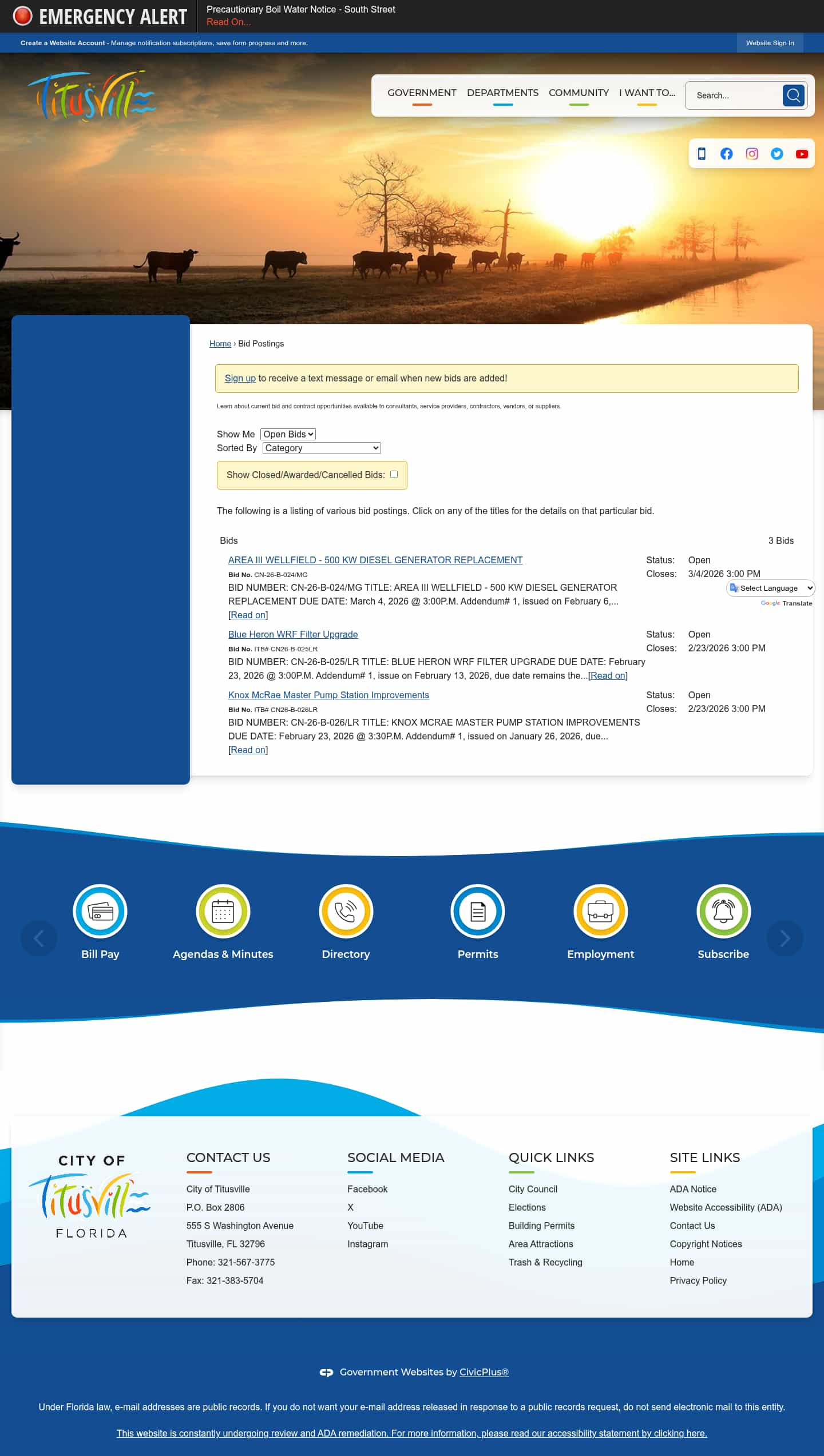Click the search magnifier button
This screenshot has height=1456, width=824.
pyautogui.click(x=793, y=96)
